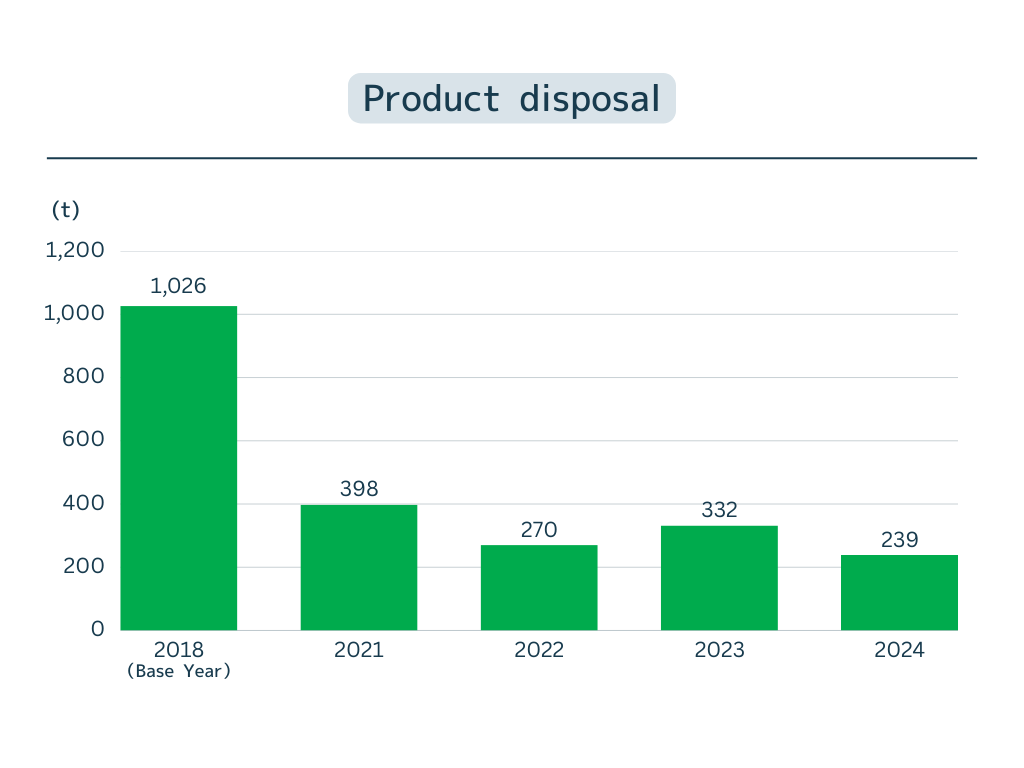Select the green 2018 base year bar
1024x768 pixels.
[179, 468]
